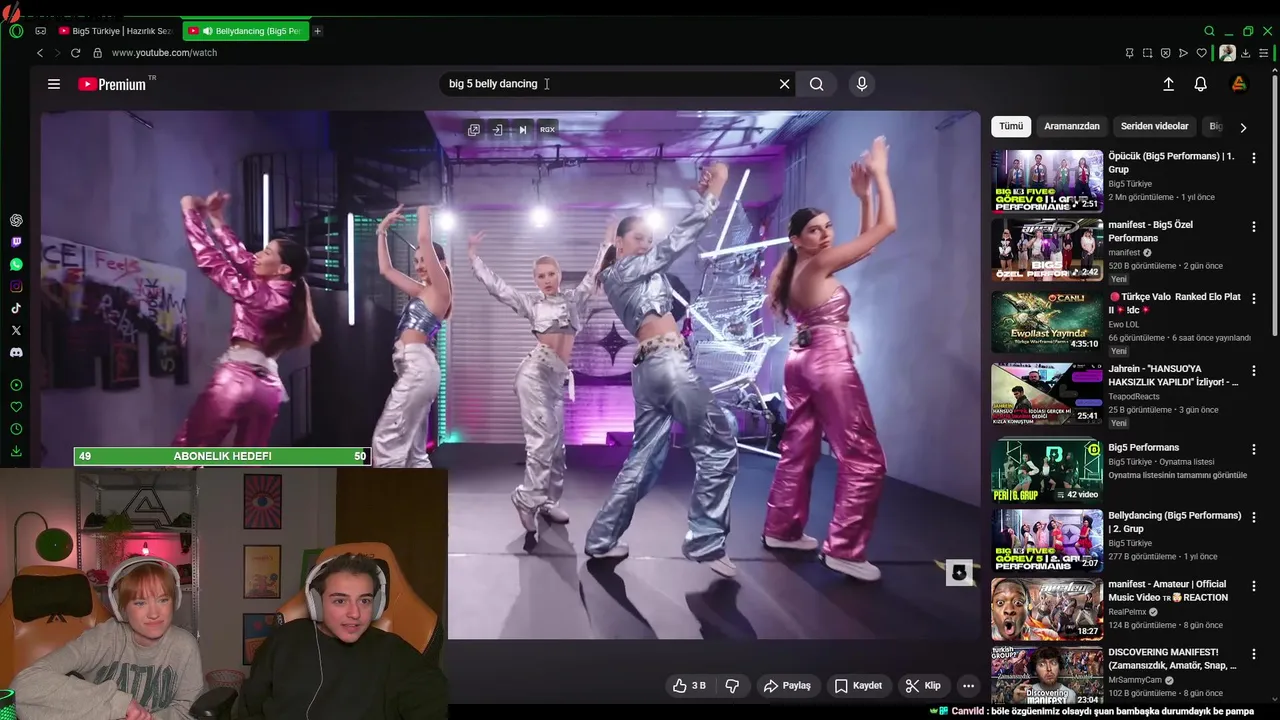The image size is (1280, 720).
Task: Open browser tab search magnifier
Action: (1209, 31)
